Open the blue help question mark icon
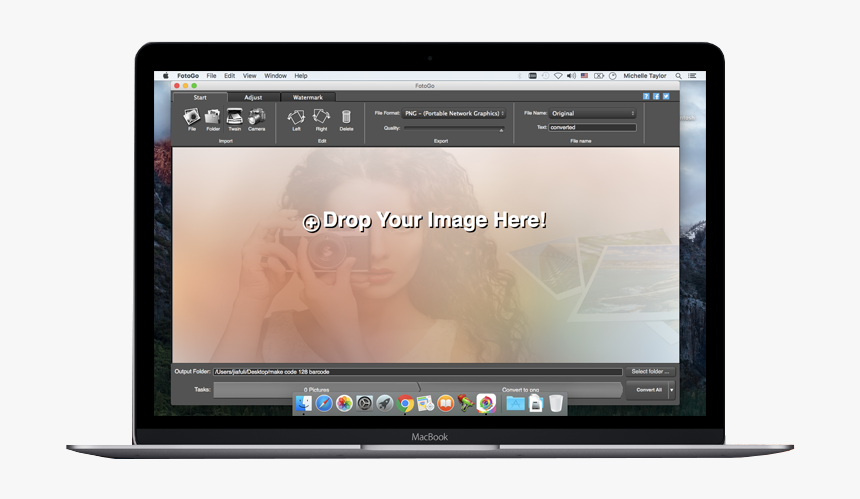 pyautogui.click(x=647, y=97)
